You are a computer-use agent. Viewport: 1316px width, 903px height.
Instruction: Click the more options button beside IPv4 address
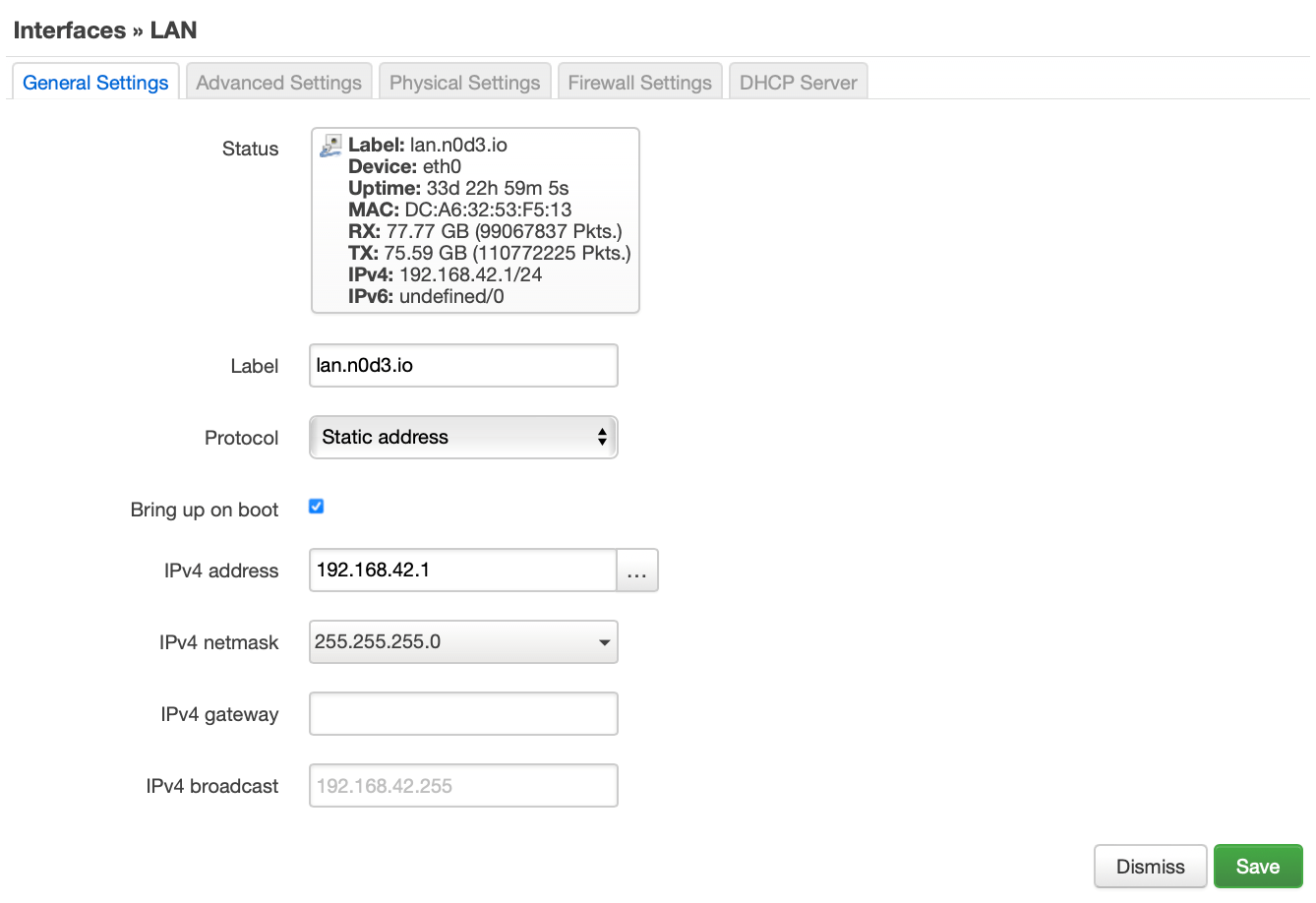pos(637,570)
